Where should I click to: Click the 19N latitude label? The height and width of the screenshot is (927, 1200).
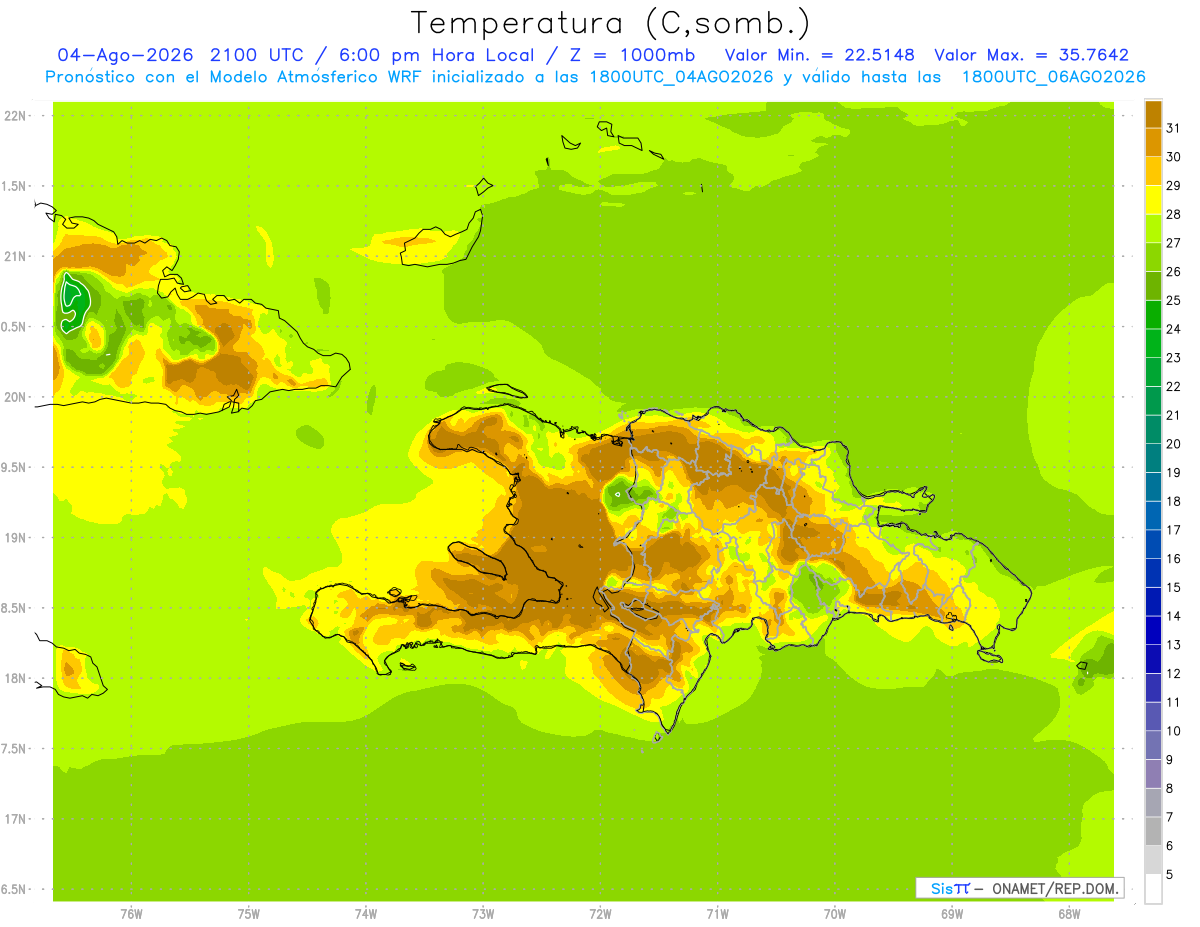coord(15,537)
